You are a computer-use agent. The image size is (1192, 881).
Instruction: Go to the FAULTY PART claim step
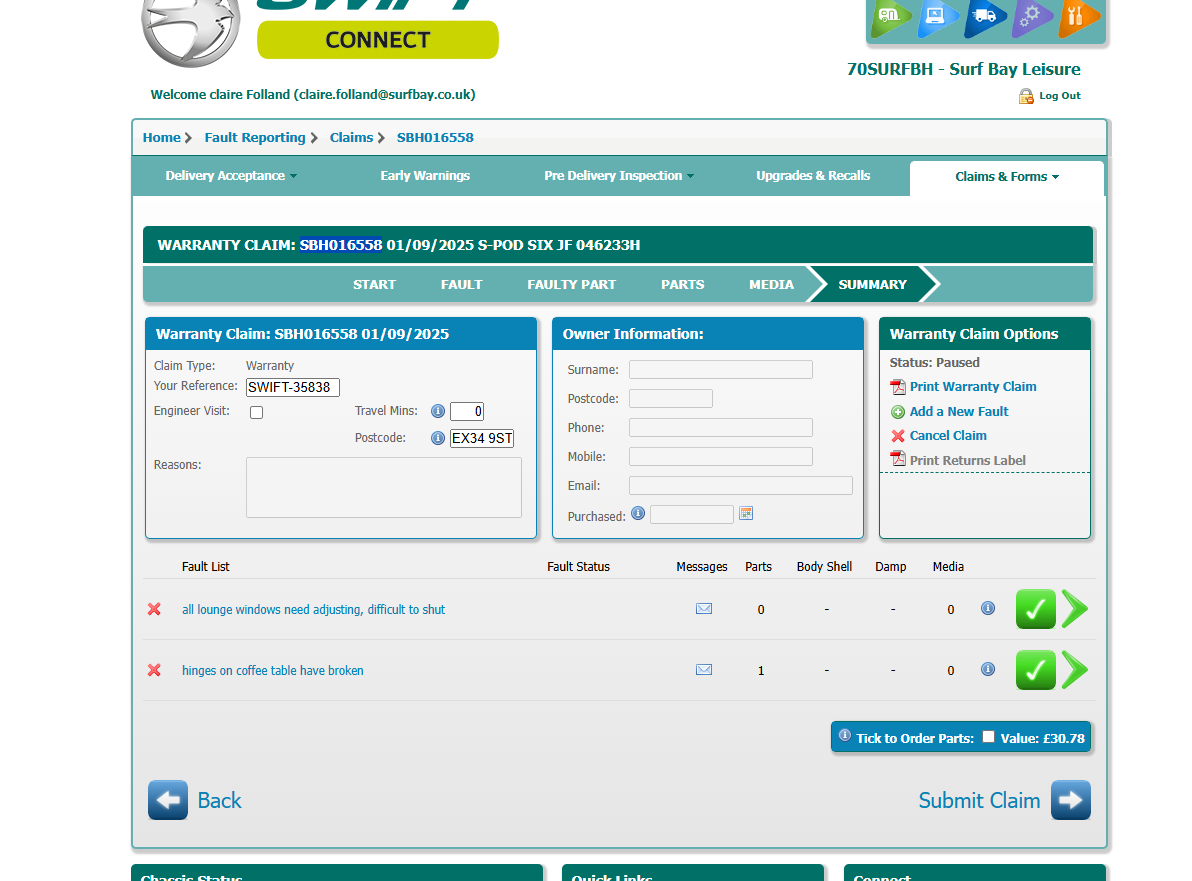point(572,284)
